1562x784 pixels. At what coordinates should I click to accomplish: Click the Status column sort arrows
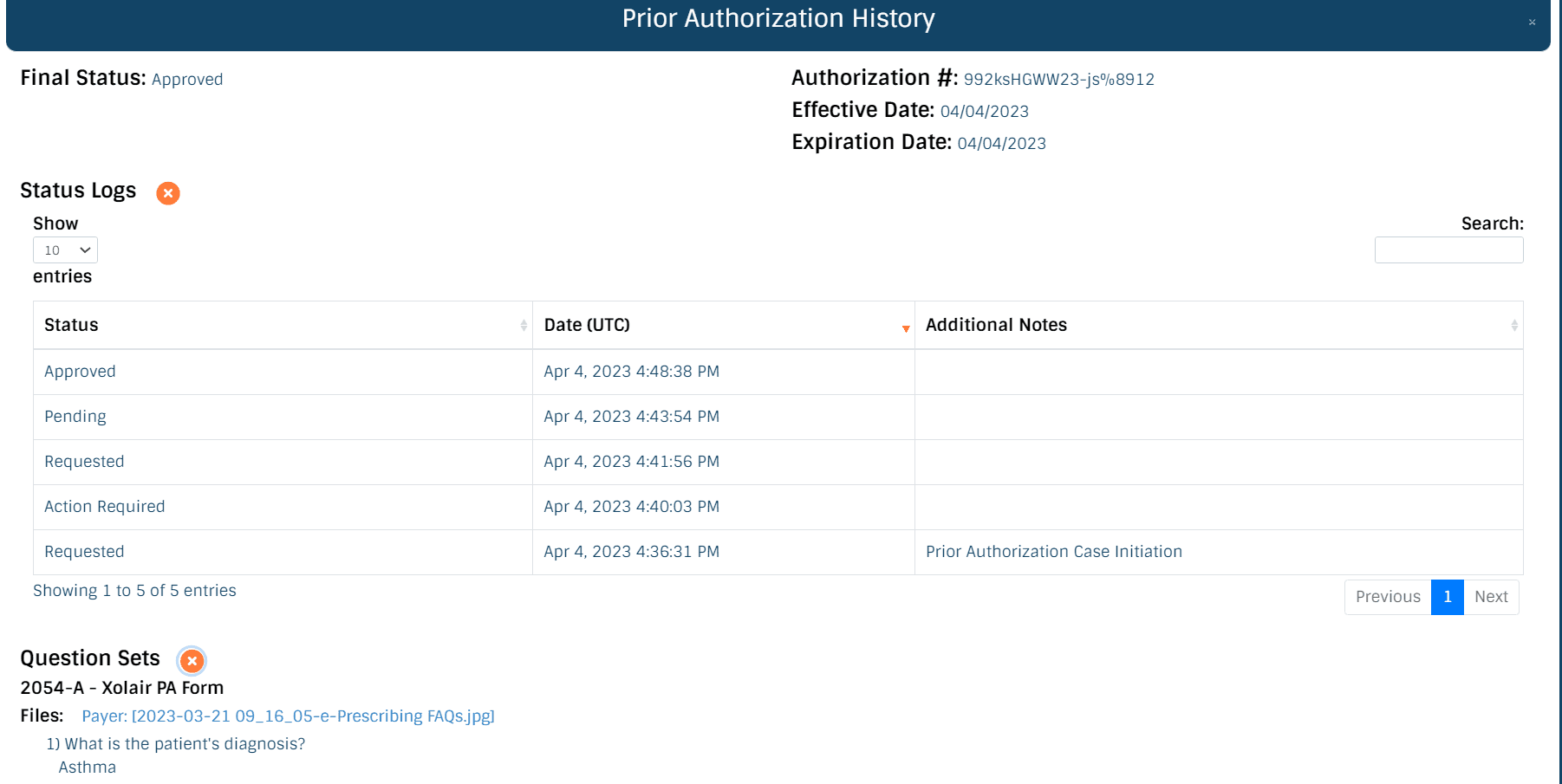[524, 326]
